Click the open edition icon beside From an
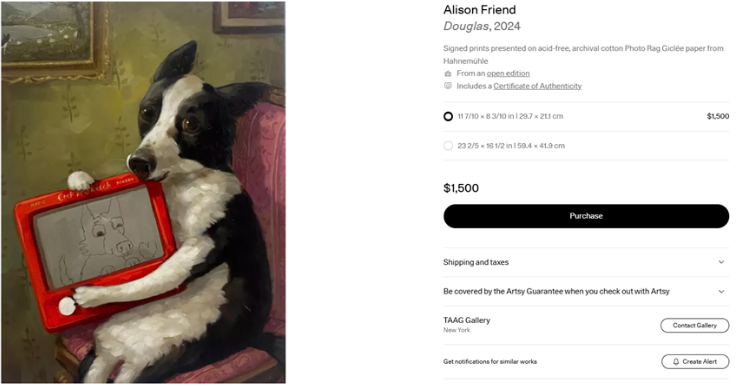 pyautogui.click(x=448, y=74)
